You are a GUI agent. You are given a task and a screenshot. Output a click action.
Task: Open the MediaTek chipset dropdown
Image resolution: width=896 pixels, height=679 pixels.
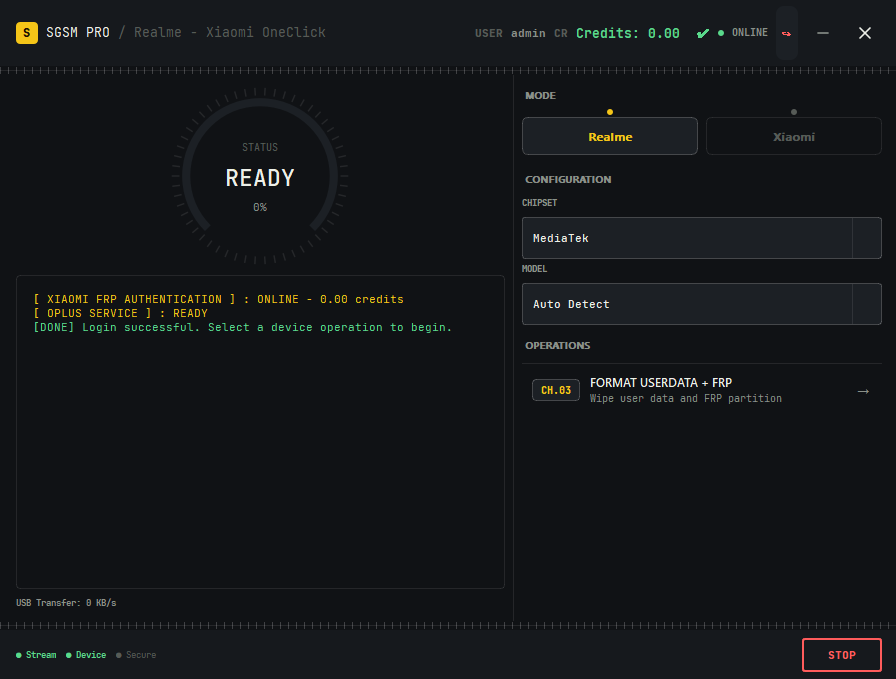(x=702, y=238)
